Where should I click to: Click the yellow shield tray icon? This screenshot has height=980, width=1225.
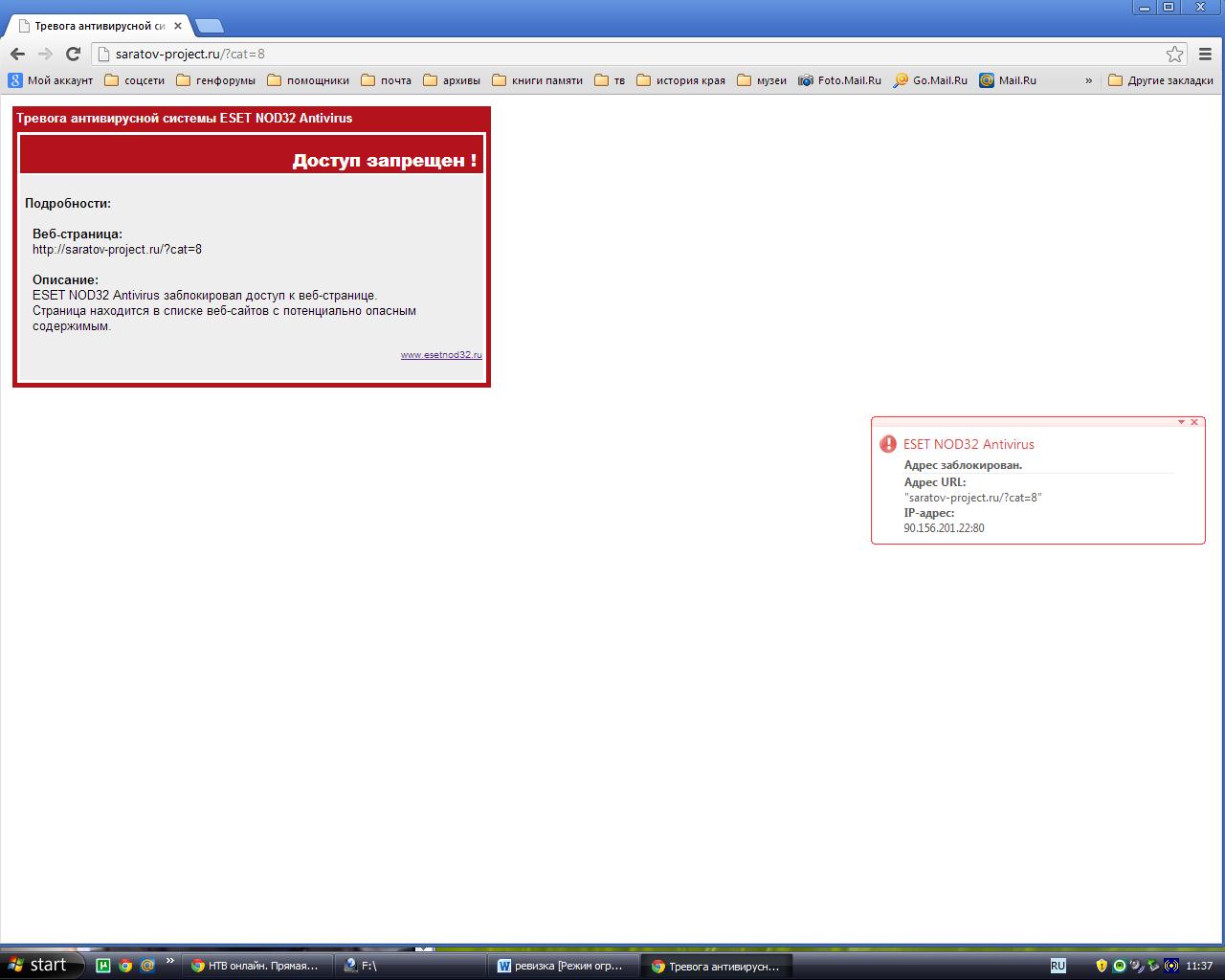[1102, 966]
